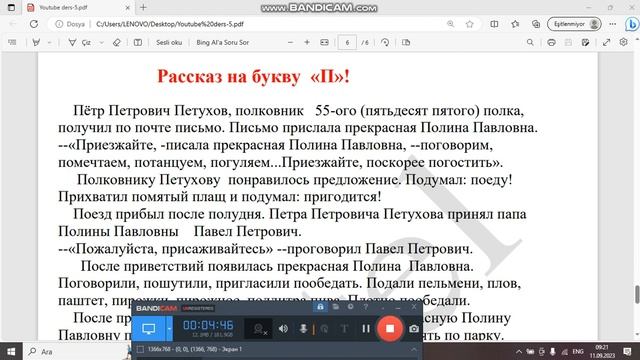The width and height of the screenshot is (640, 360).
Task: Click the page number field showing 6
Action: [x=347, y=42]
